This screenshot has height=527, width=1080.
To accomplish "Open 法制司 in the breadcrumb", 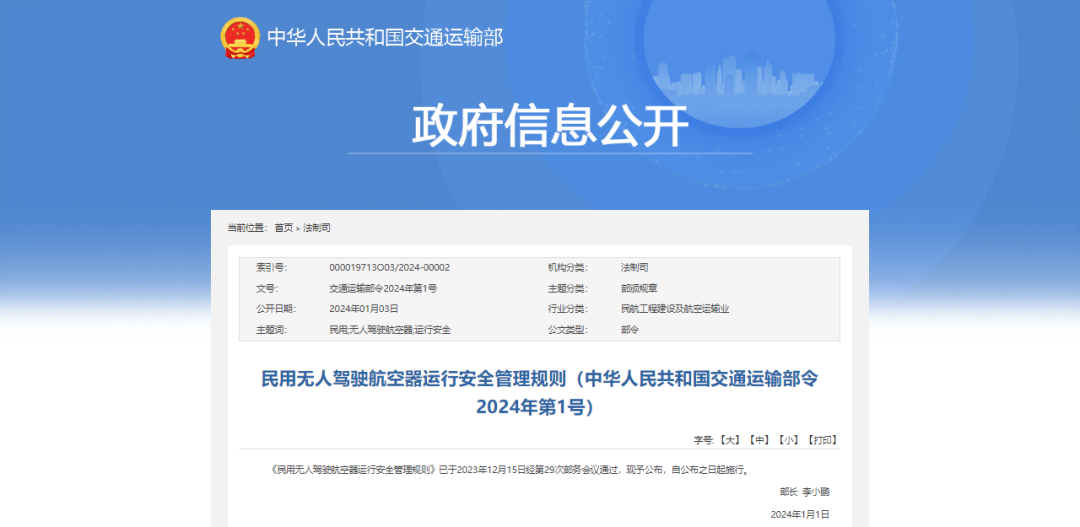I will [x=317, y=228].
